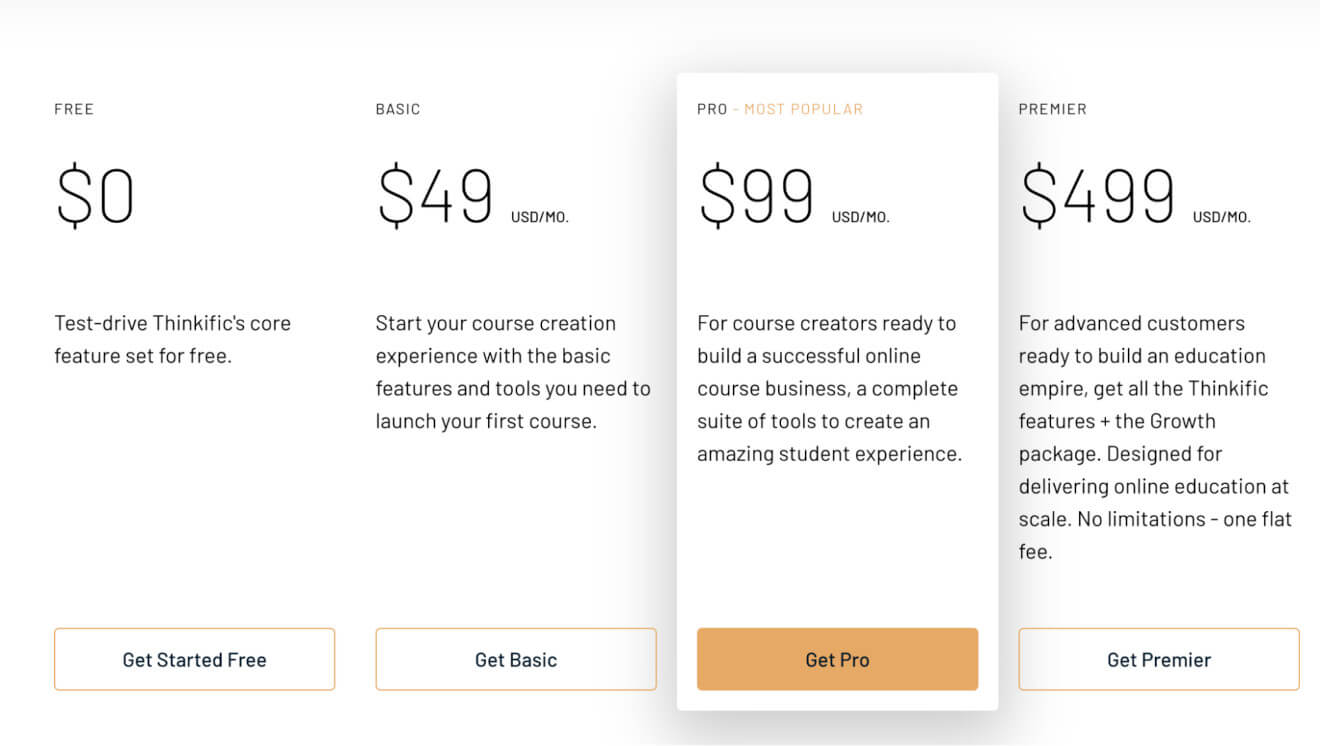This screenshot has height=746, width=1320.
Task: Click USD/MO. beside the $99 price
Action: point(861,217)
